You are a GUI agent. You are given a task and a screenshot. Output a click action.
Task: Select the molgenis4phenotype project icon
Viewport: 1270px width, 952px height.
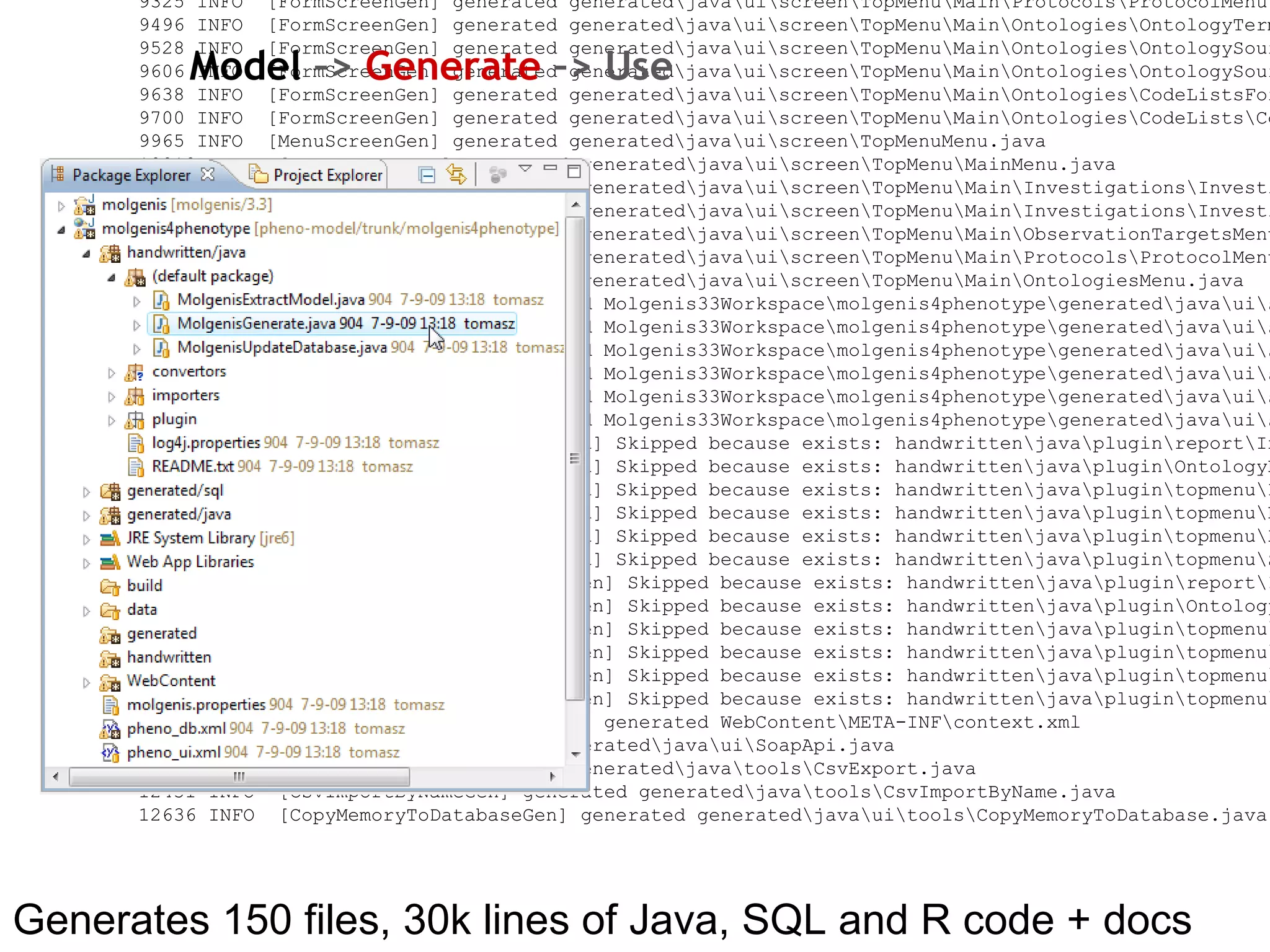point(84,229)
